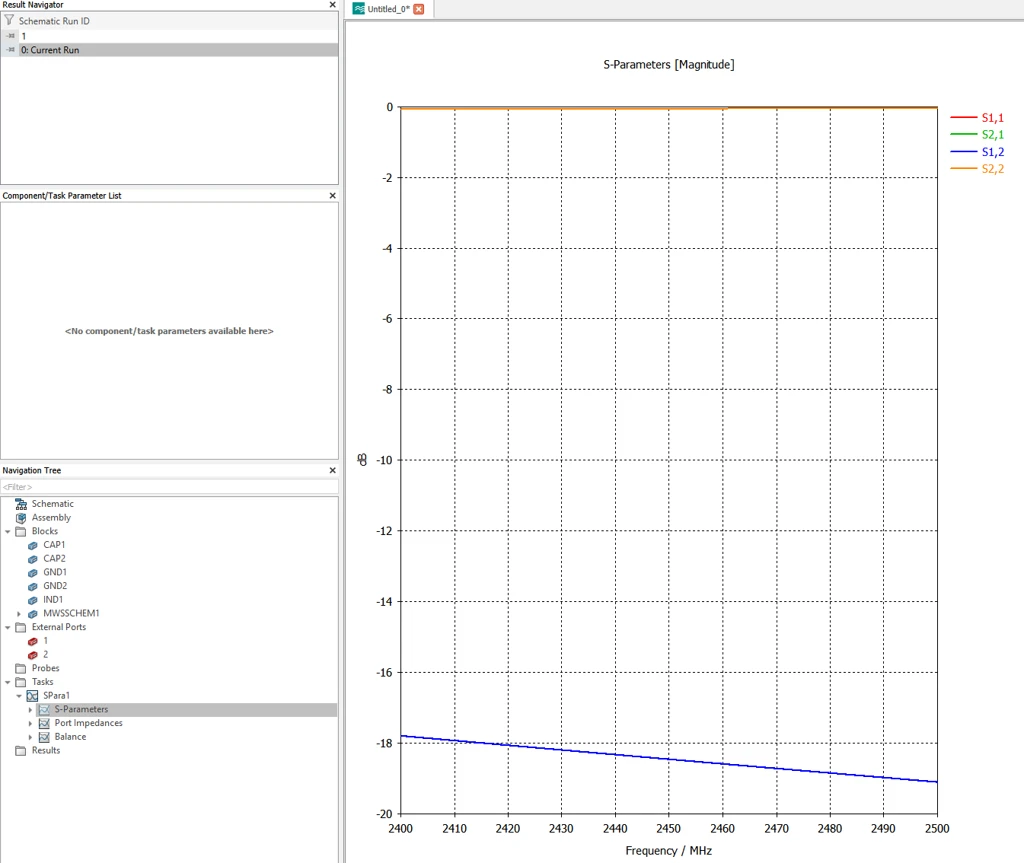The height and width of the screenshot is (863, 1024).
Task: Close the Component/Task Parameter List panel
Action: (x=332, y=195)
